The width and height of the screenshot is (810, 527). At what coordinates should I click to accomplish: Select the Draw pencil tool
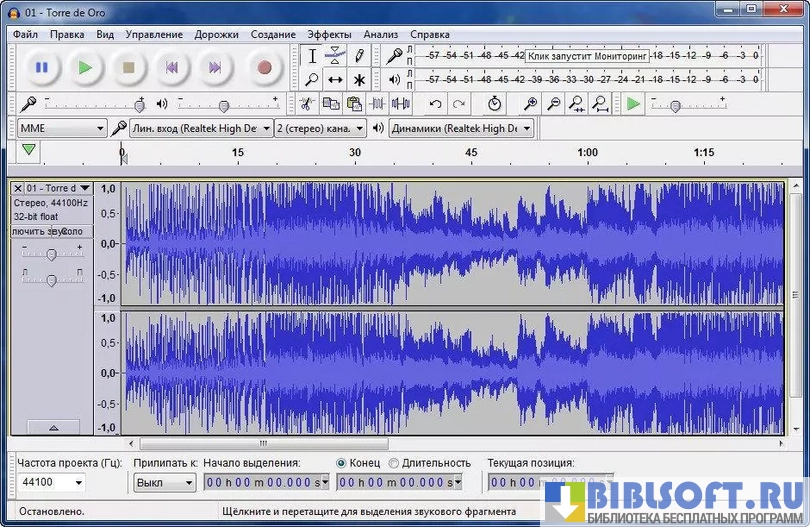click(359, 56)
